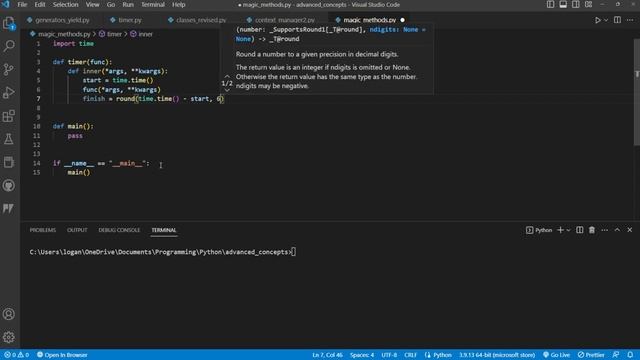640x360 pixels.
Task: Select the TERMINAL panel tab
Action: tap(164, 230)
